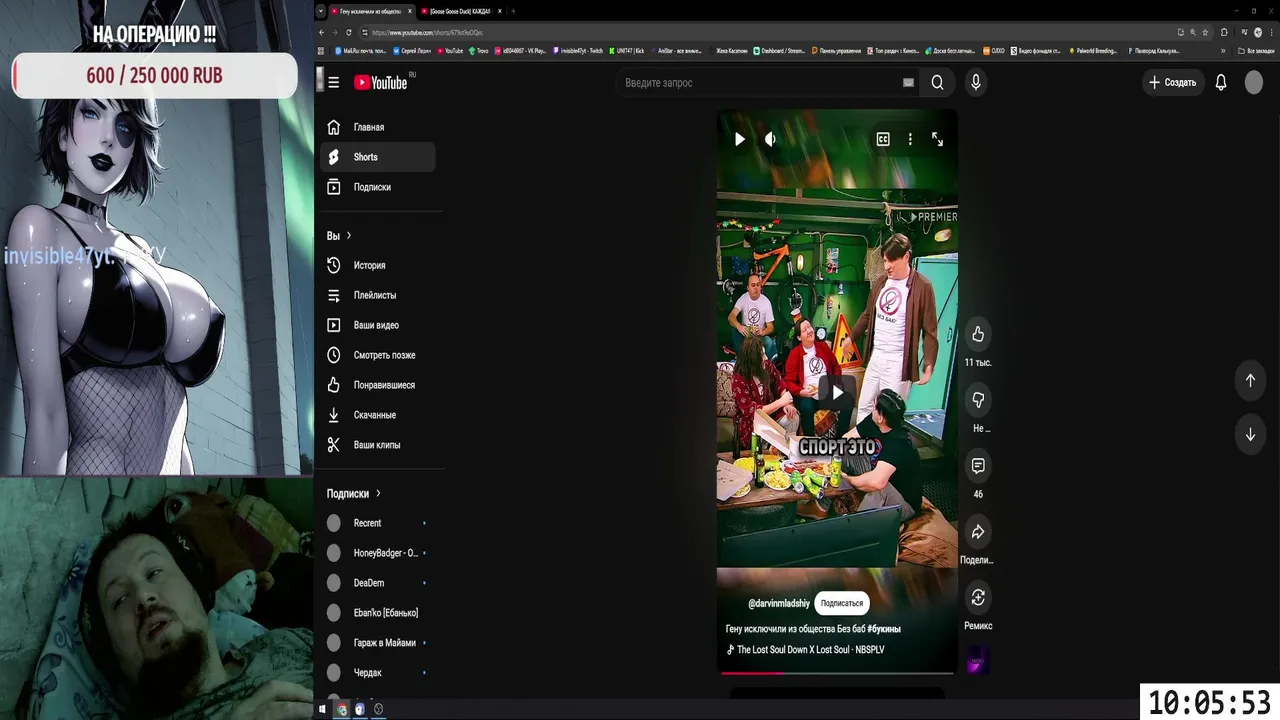
Task: Dislike the Short with thumbs down
Action: tap(978, 400)
